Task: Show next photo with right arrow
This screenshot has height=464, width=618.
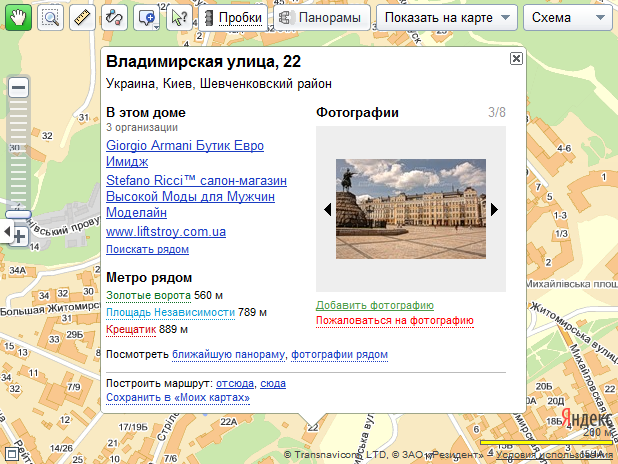Action: pyautogui.click(x=494, y=209)
